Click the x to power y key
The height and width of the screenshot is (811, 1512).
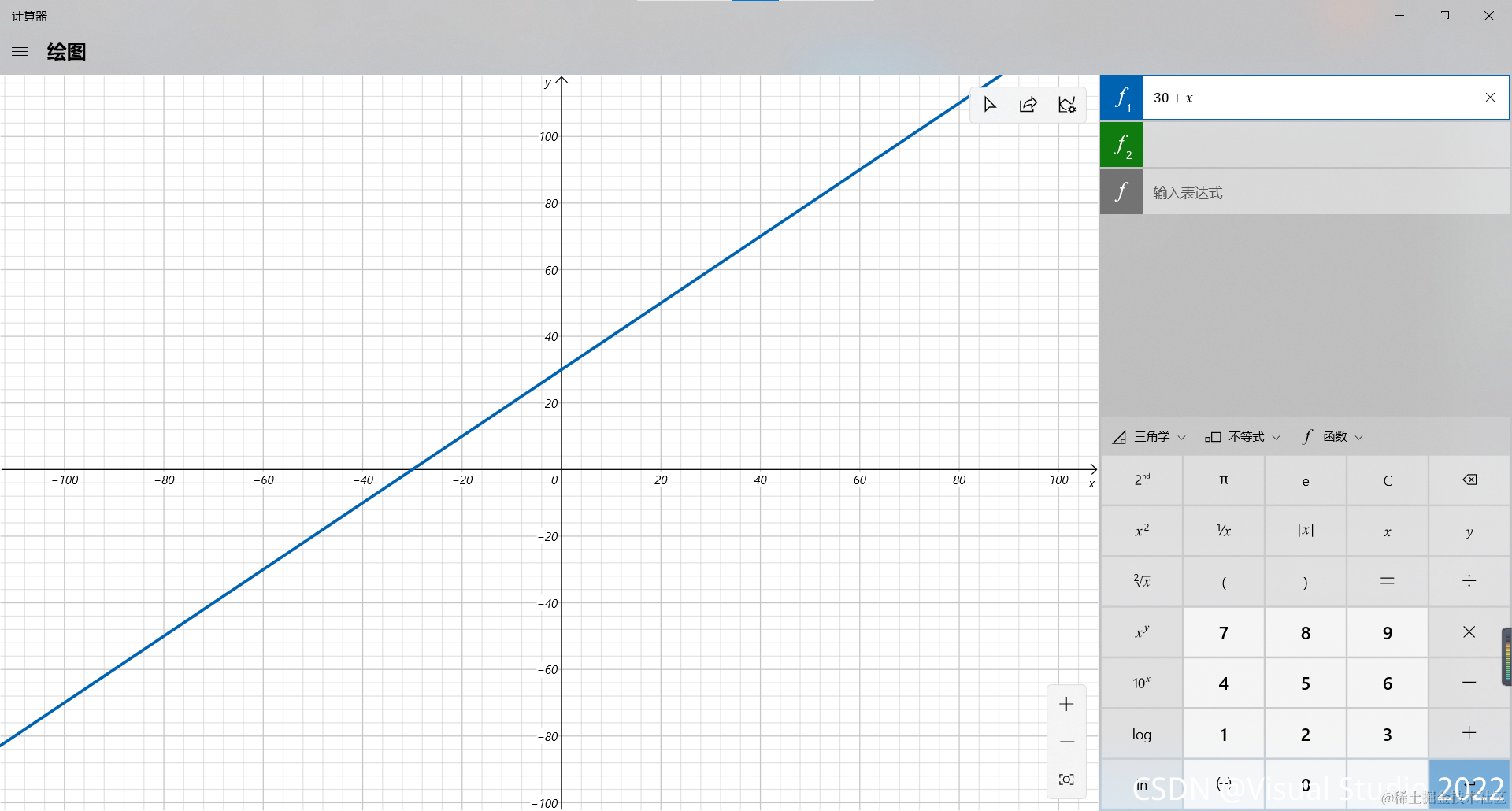[x=1142, y=632]
